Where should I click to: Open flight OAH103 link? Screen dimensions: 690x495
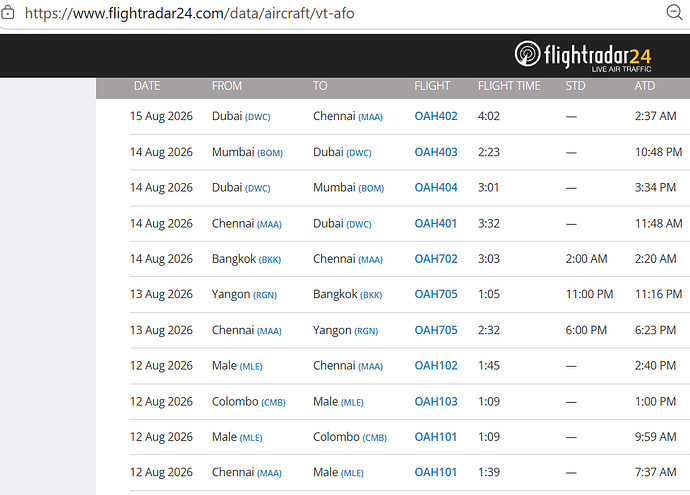click(x=436, y=402)
